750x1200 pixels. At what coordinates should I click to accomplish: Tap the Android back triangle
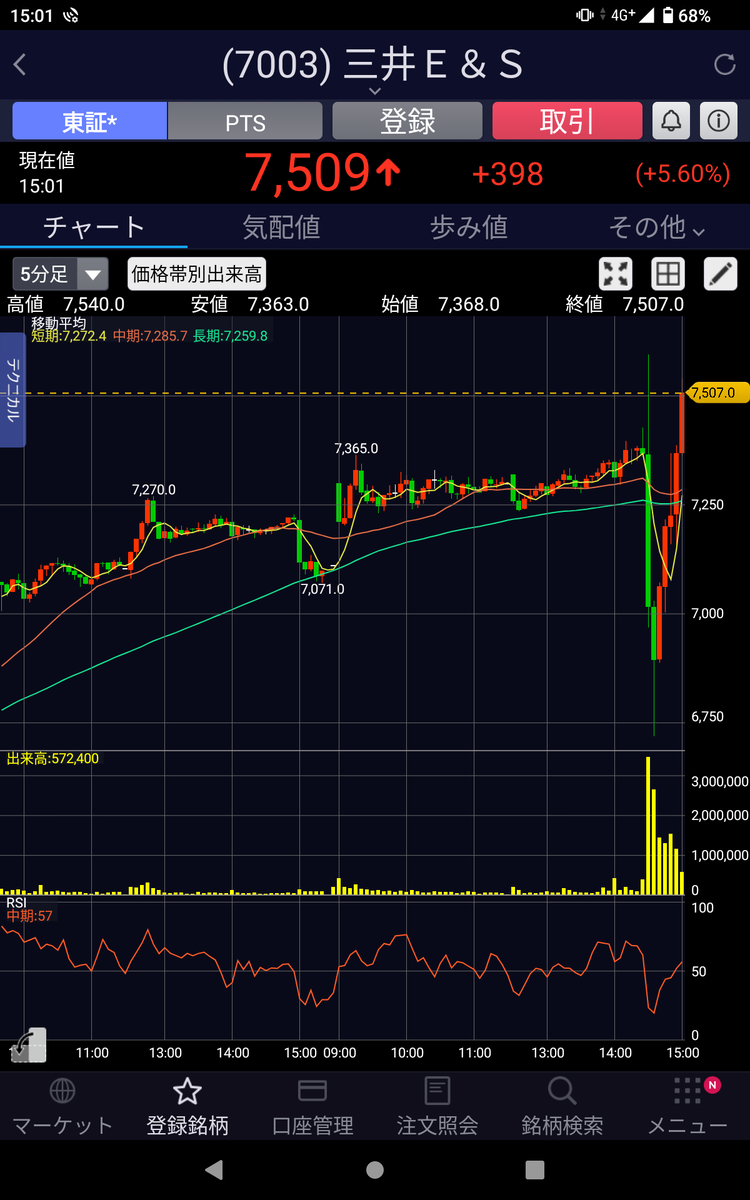click(x=214, y=1170)
